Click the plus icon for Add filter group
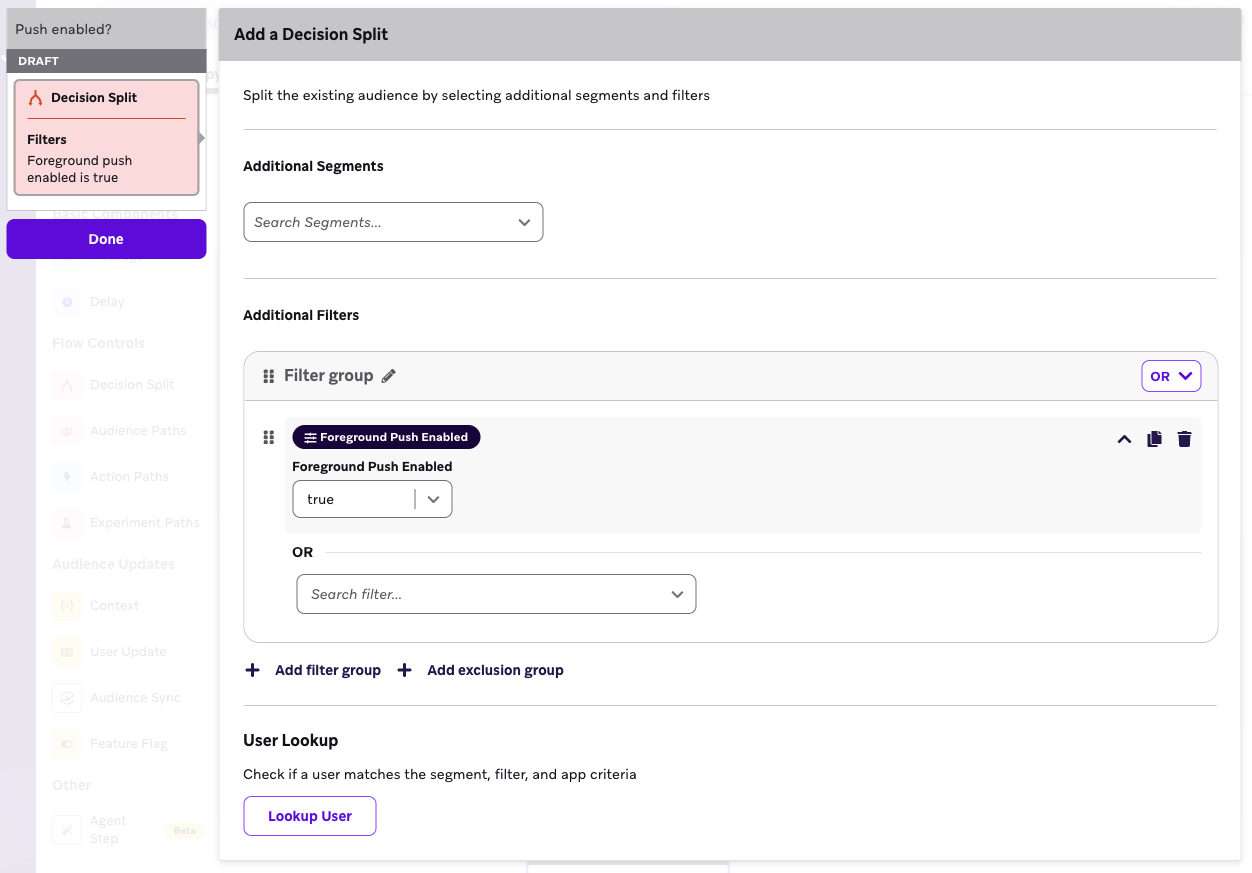This screenshot has width=1252, height=873. (252, 670)
